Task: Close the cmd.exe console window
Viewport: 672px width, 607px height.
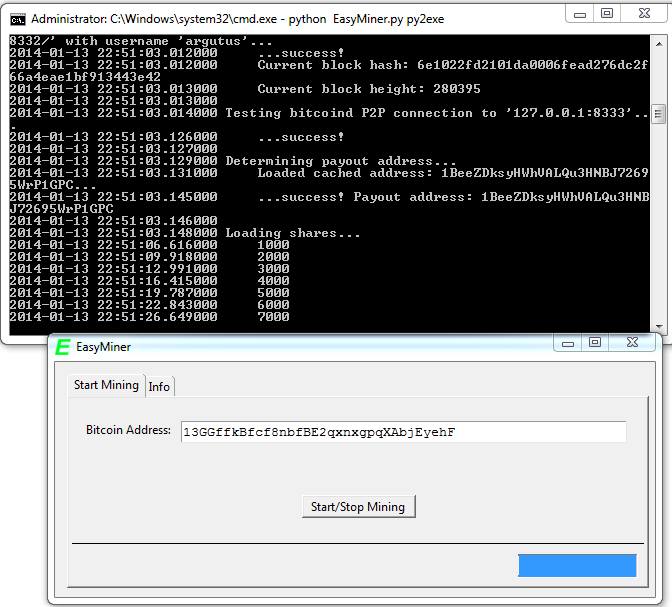Action: pos(644,14)
